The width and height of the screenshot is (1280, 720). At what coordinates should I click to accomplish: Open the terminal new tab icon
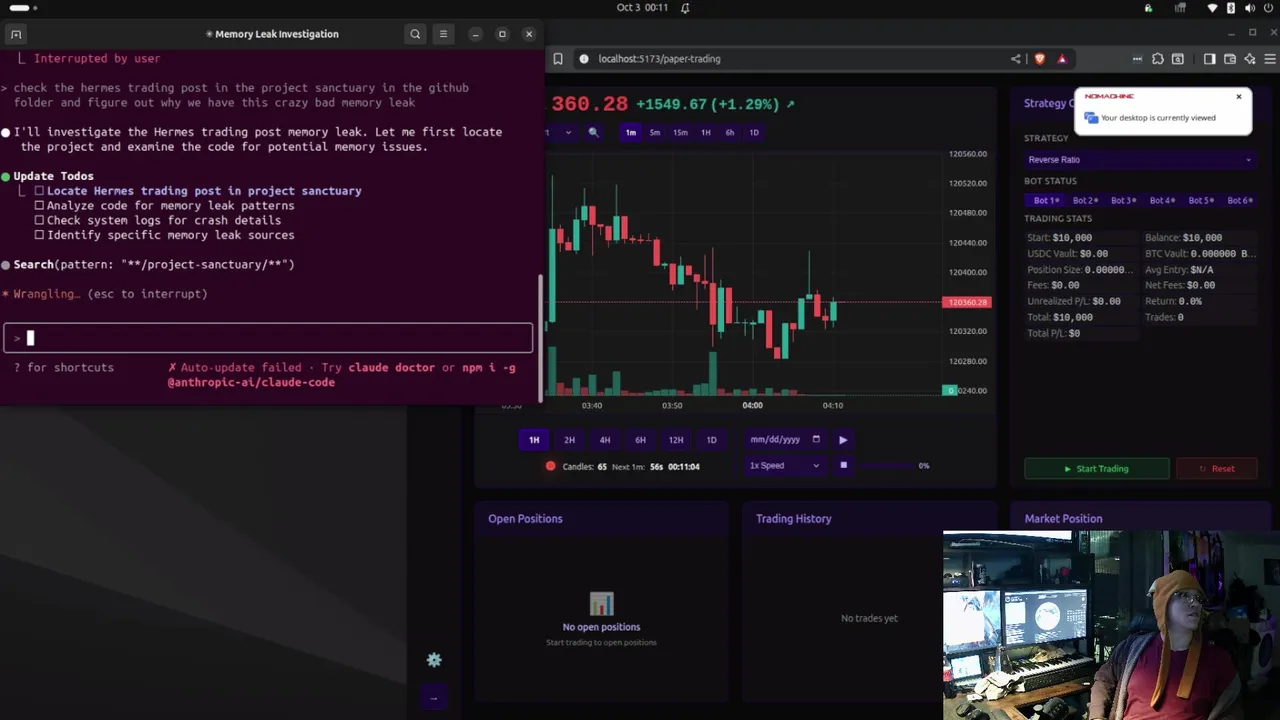click(16, 34)
